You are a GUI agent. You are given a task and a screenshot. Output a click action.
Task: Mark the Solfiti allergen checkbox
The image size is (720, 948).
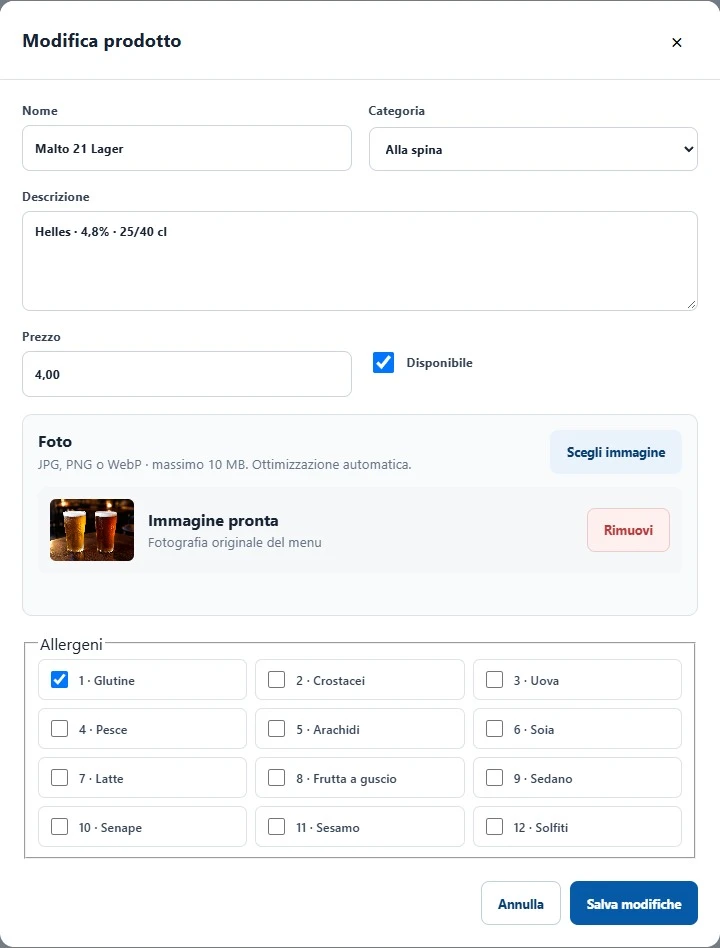[x=495, y=826]
